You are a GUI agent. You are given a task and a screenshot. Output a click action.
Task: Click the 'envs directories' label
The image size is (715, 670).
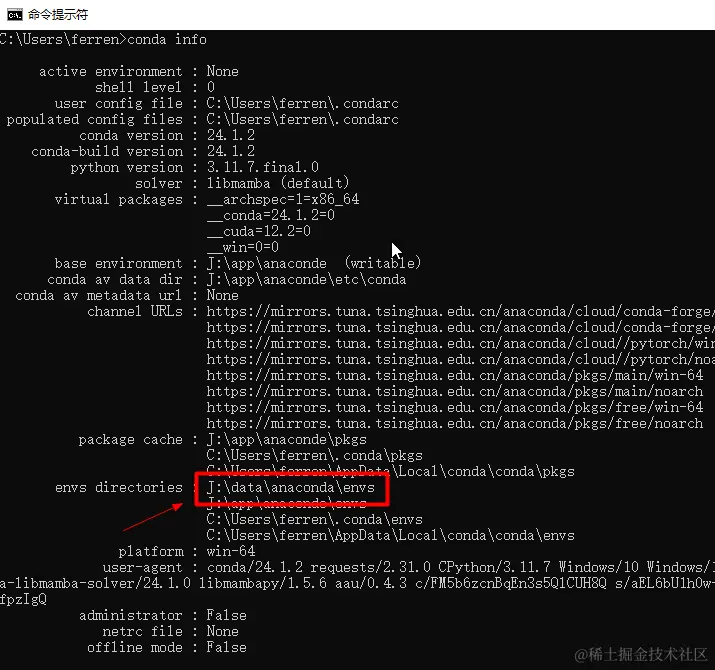coord(119,488)
